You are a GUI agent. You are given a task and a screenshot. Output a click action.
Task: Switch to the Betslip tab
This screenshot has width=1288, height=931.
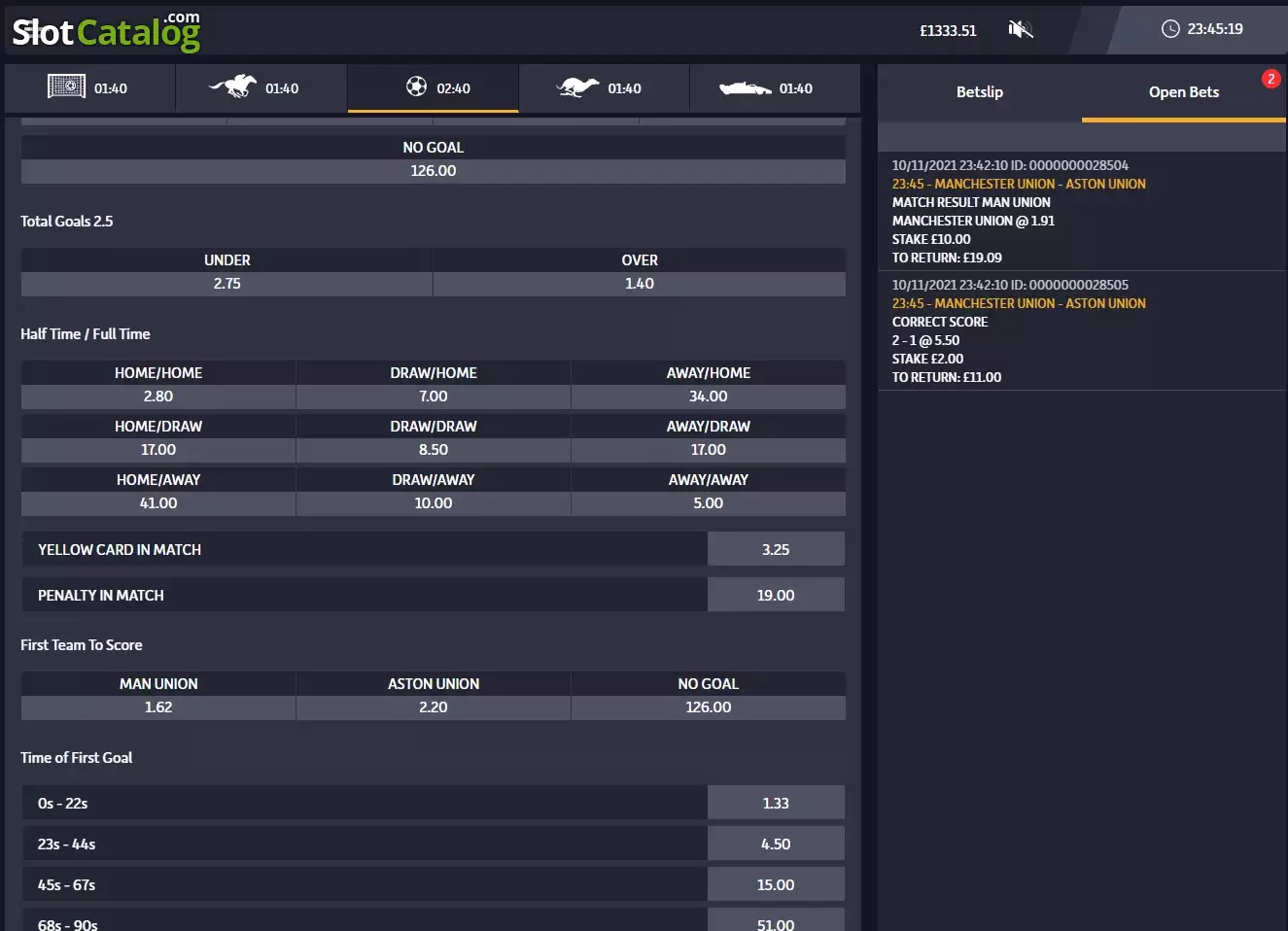click(x=980, y=92)
